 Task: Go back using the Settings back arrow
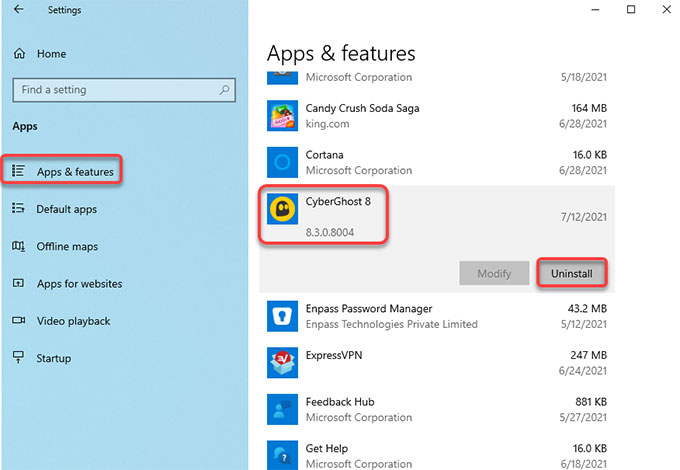(x=18, y=9)
